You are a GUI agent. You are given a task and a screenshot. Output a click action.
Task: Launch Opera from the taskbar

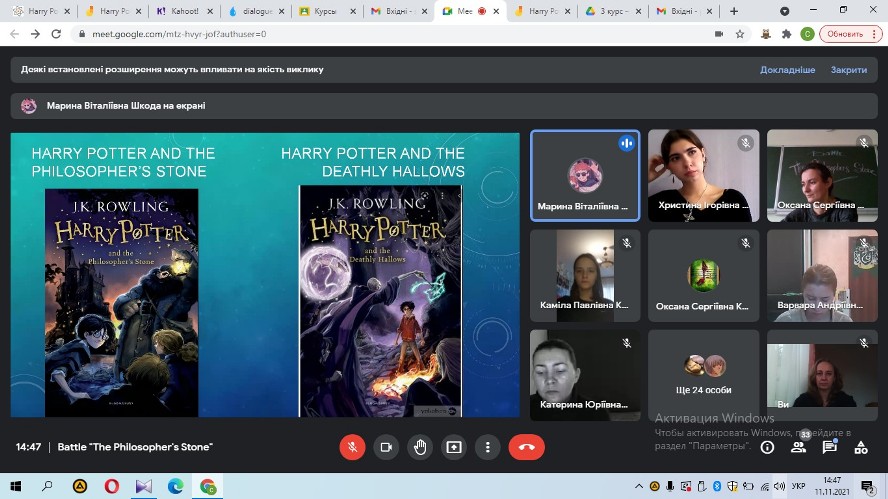112,486
